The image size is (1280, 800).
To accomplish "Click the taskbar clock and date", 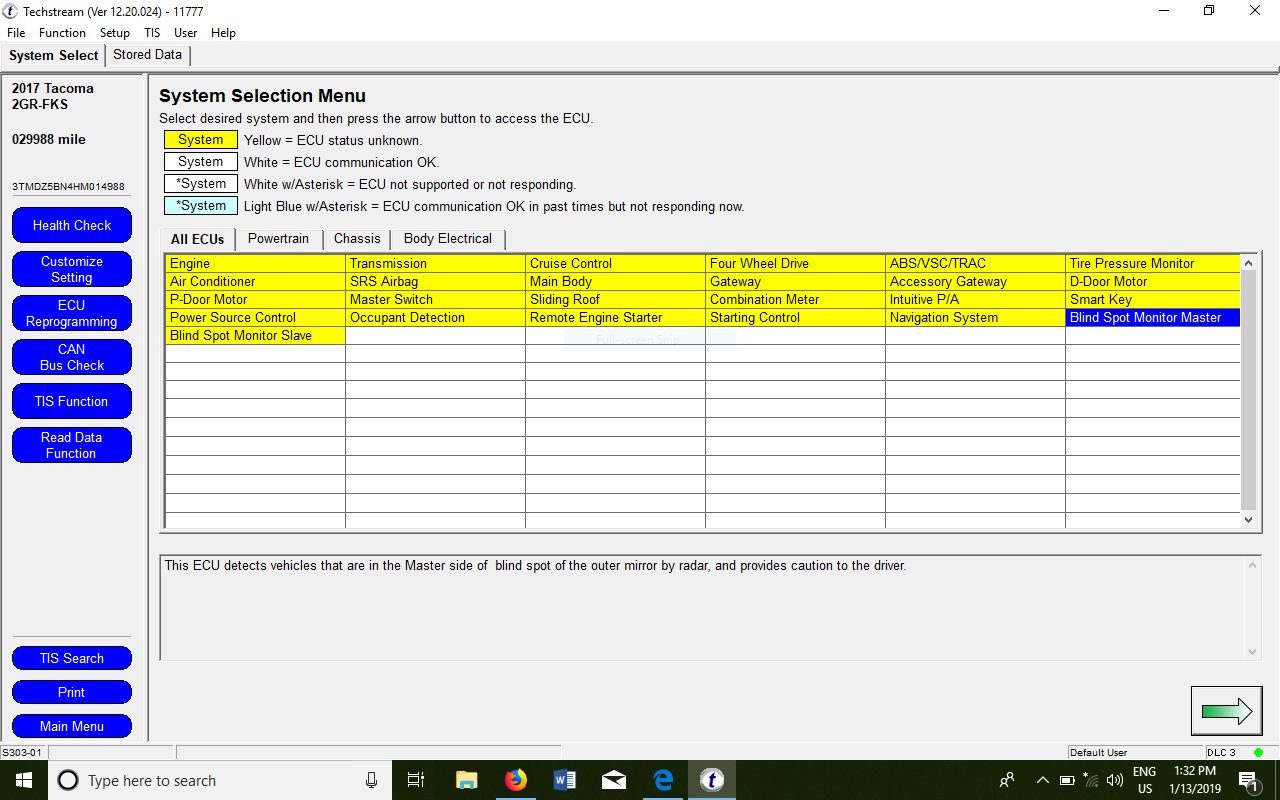I will 1194,780.
